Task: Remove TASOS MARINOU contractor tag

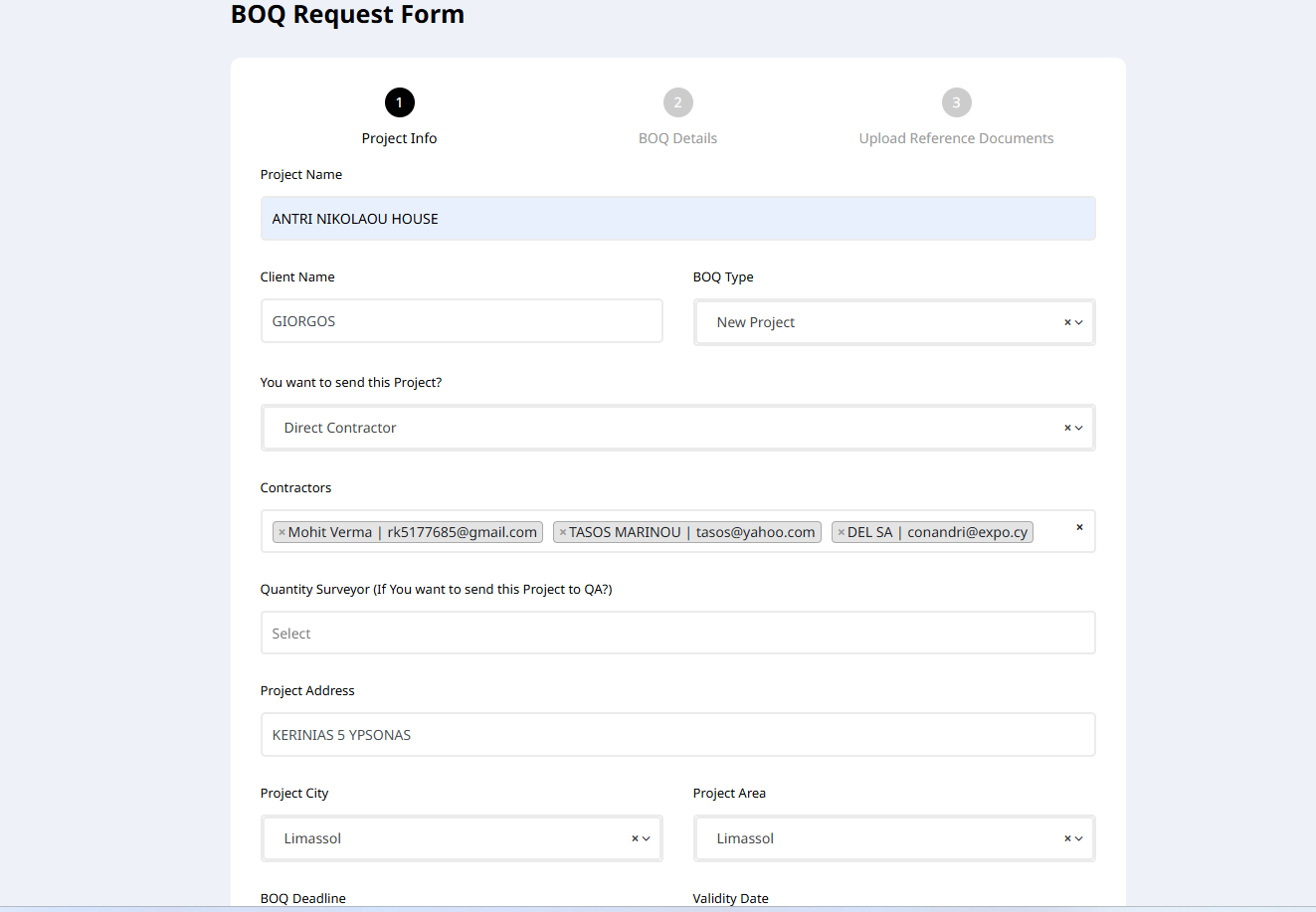Action: [x=562, y=532]
